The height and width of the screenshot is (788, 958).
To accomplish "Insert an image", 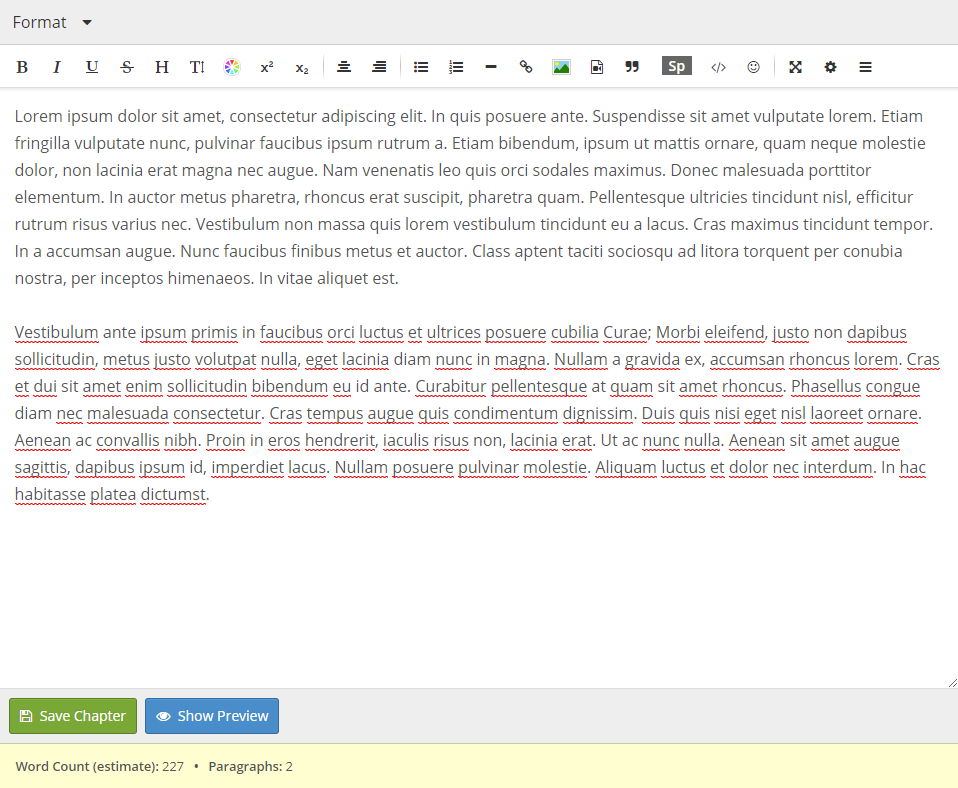I will pyautogui.click(x=561, y=66).
